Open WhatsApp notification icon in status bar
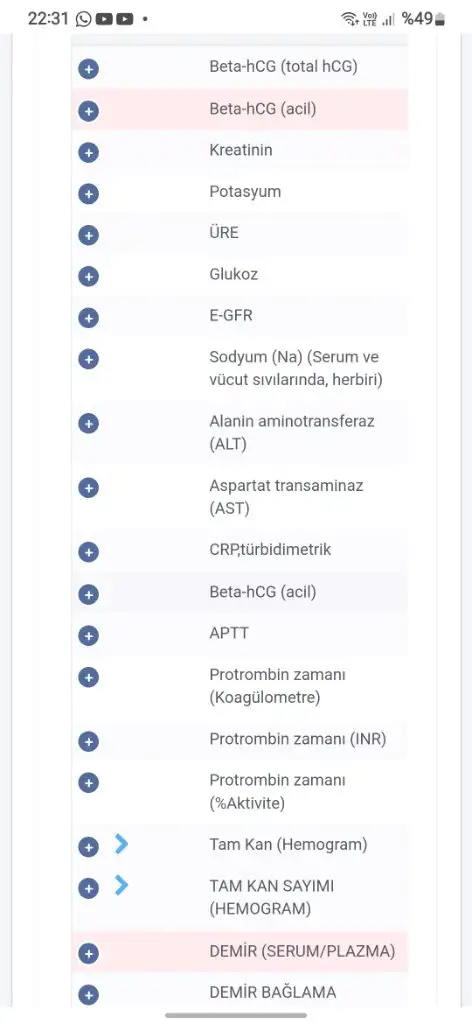This screenshot has width=472, height=1024. click(x=84, y=19)
